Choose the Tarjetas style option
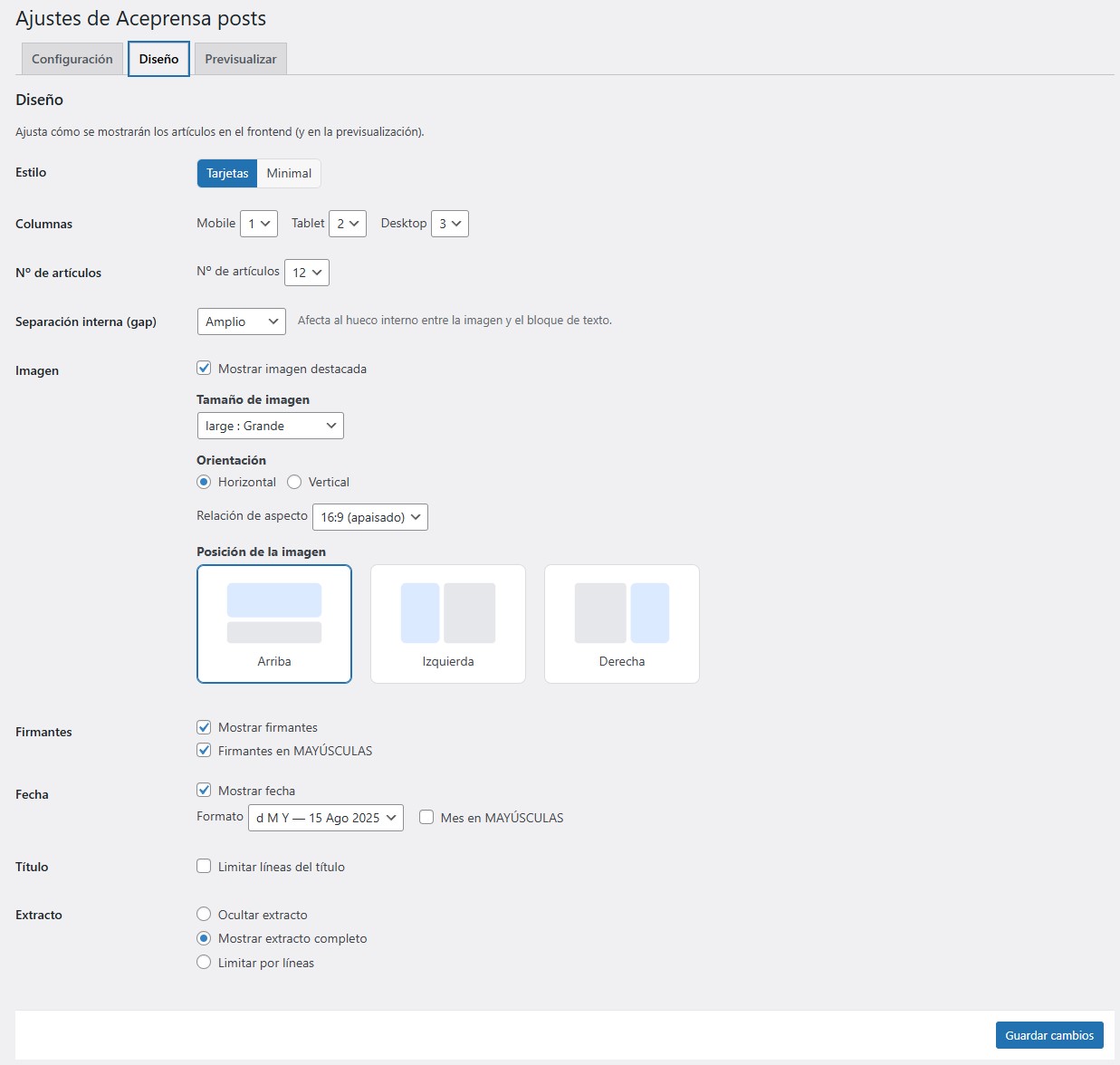Viewport: 1120px width, 1065px height. [x=227, y=173]
